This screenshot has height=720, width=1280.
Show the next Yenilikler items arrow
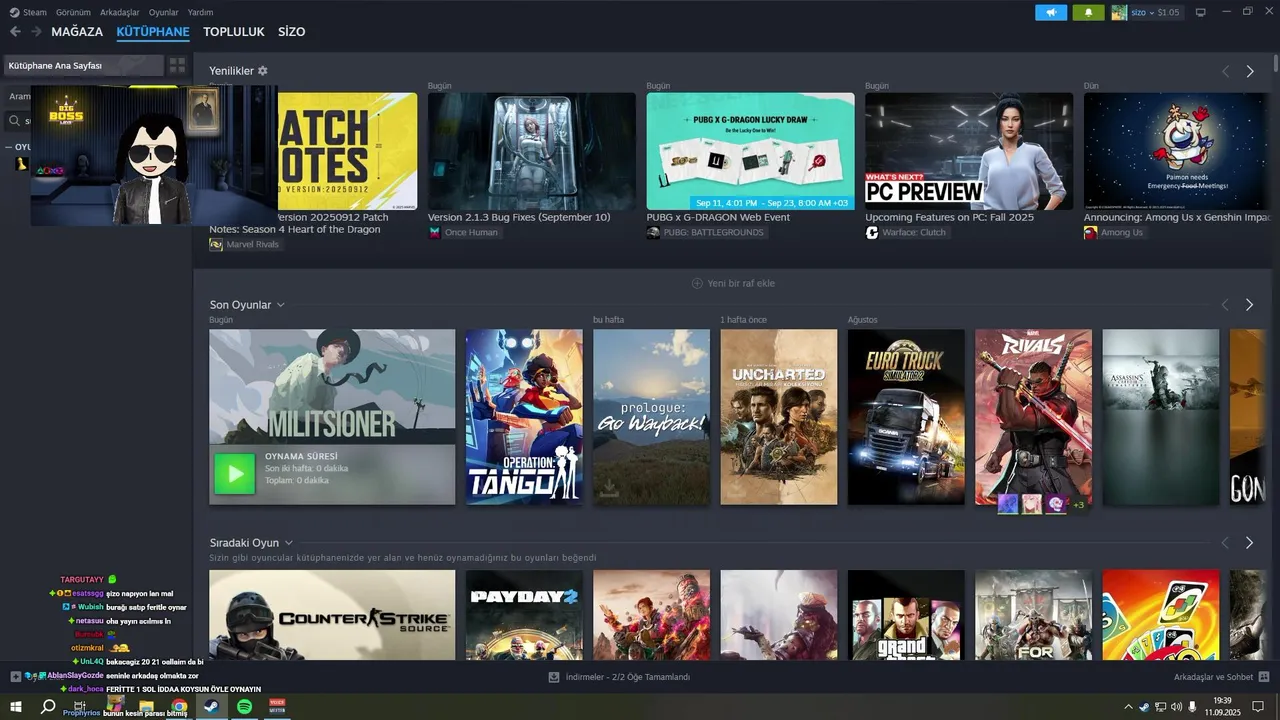click(x=1250, y=71)
